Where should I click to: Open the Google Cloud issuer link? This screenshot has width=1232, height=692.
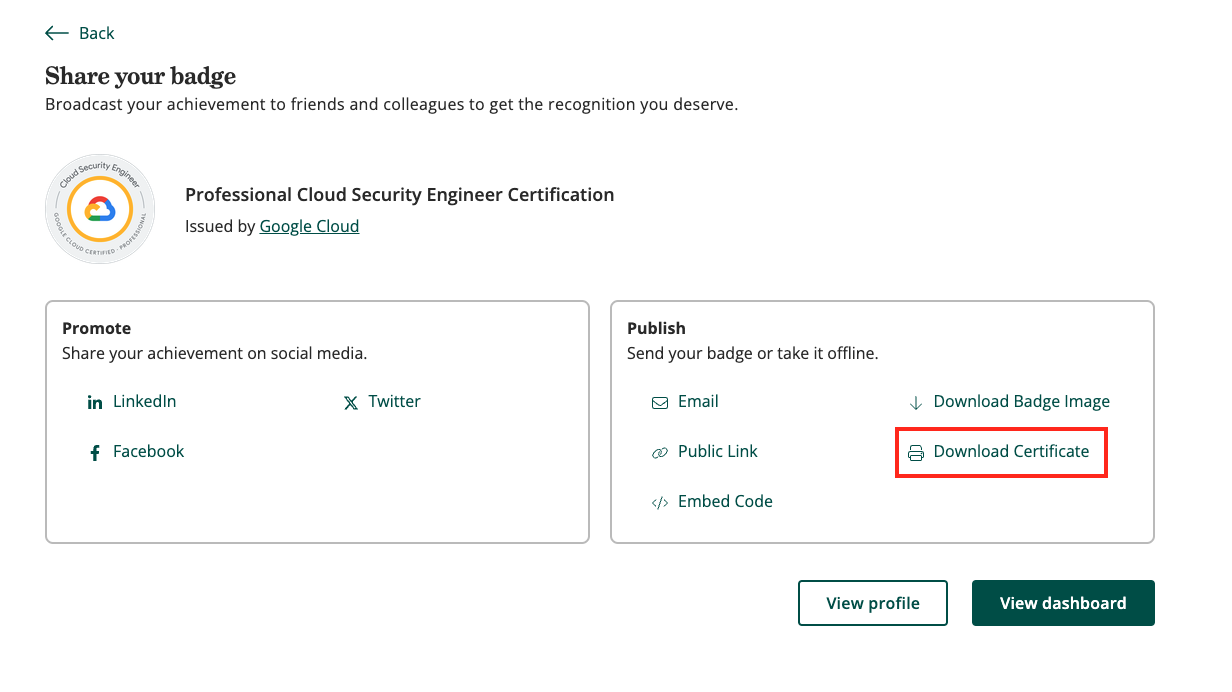[309, 226]
